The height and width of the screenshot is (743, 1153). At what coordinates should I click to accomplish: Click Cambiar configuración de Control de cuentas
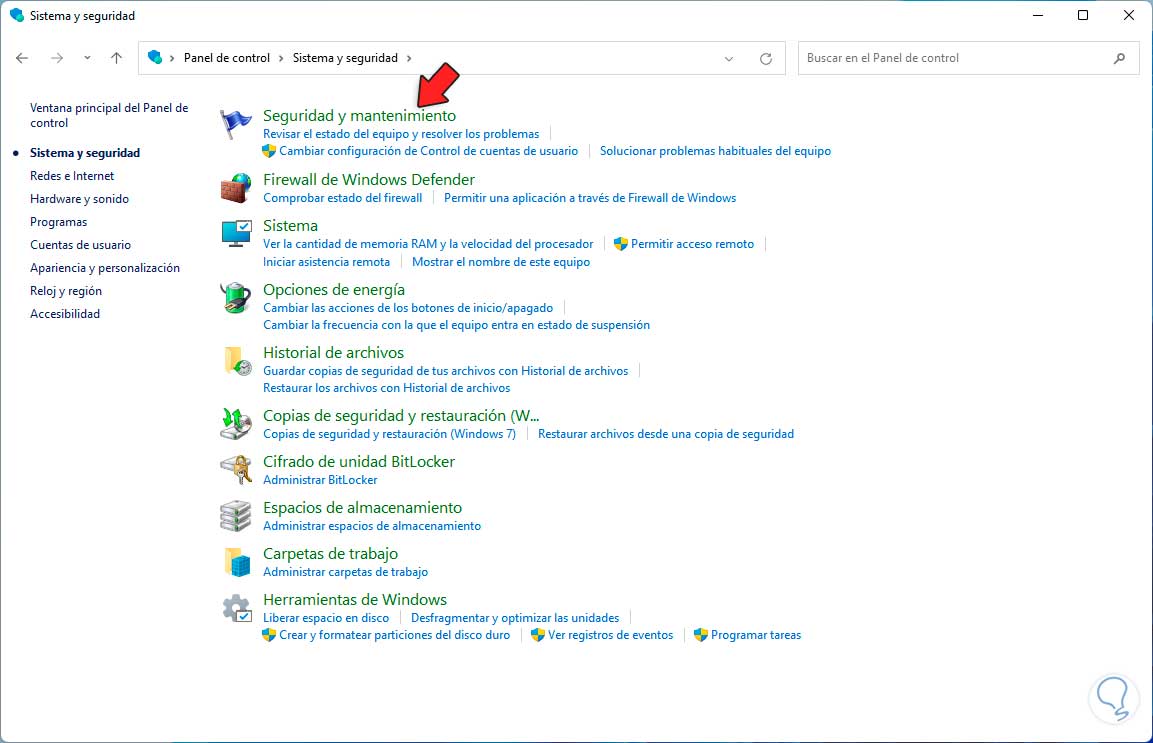(429, 151)
